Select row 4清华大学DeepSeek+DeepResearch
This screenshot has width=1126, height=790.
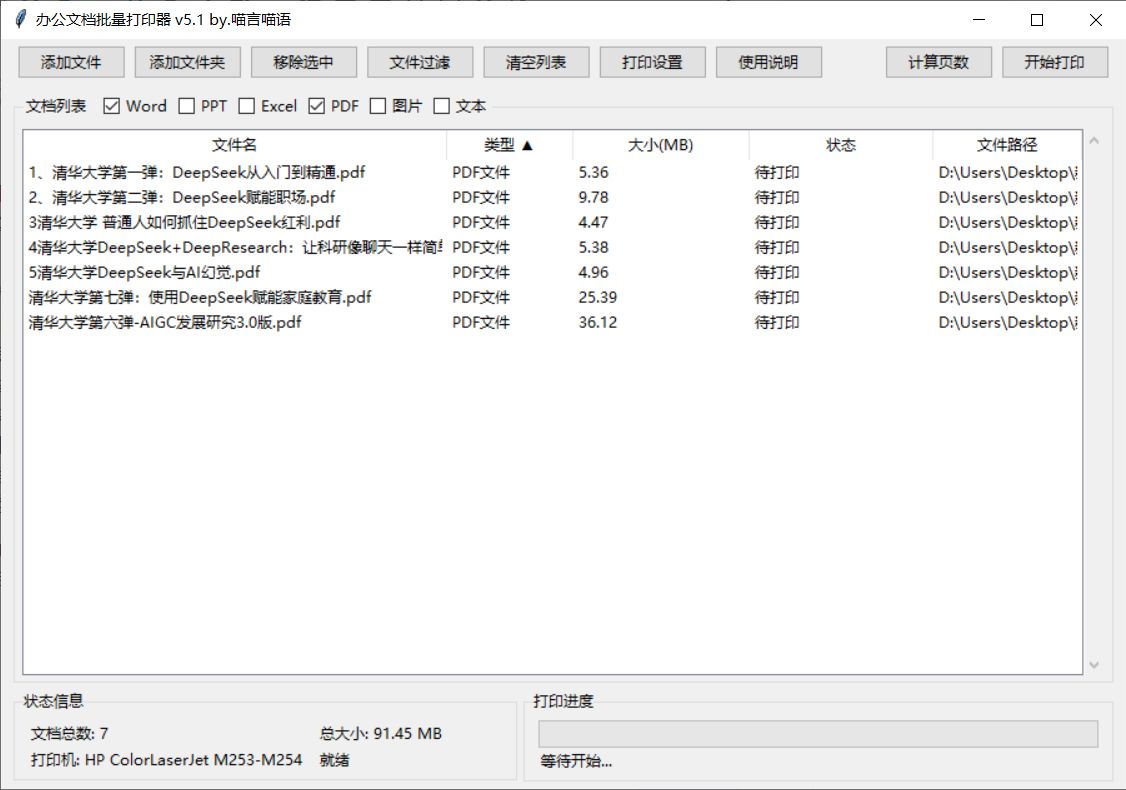(552, 248)
